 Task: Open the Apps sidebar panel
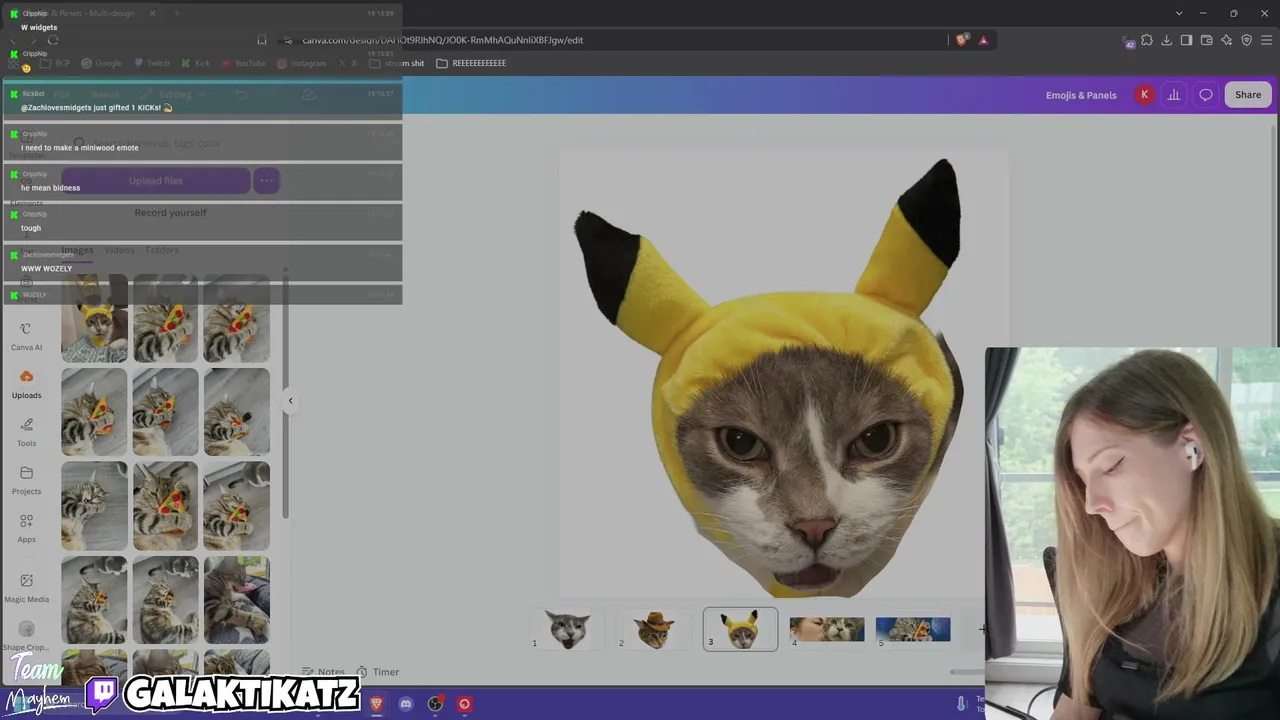26,528
